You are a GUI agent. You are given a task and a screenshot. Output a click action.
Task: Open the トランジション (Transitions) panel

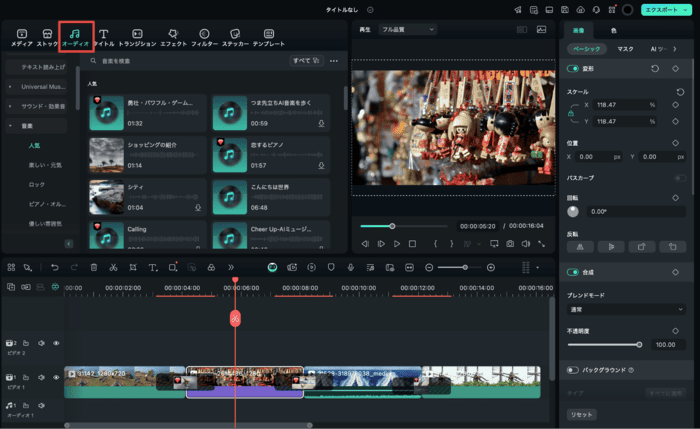[x=137, y=38]
